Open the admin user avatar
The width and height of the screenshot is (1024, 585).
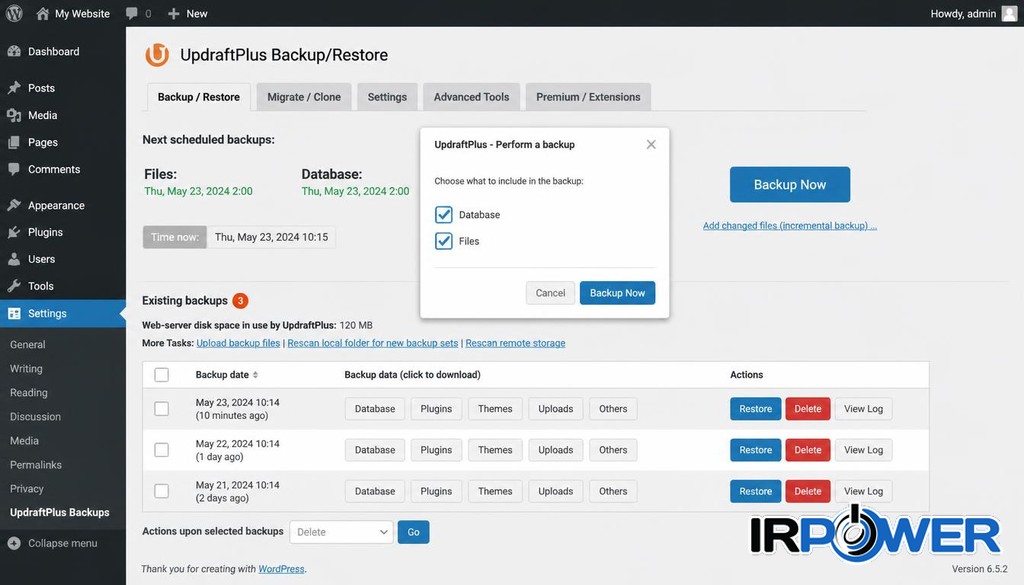[1010, 13]
